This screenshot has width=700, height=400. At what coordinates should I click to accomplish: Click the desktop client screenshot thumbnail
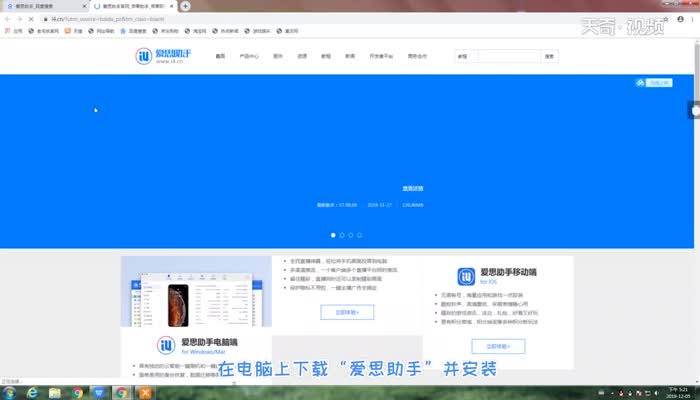point(196,291)
